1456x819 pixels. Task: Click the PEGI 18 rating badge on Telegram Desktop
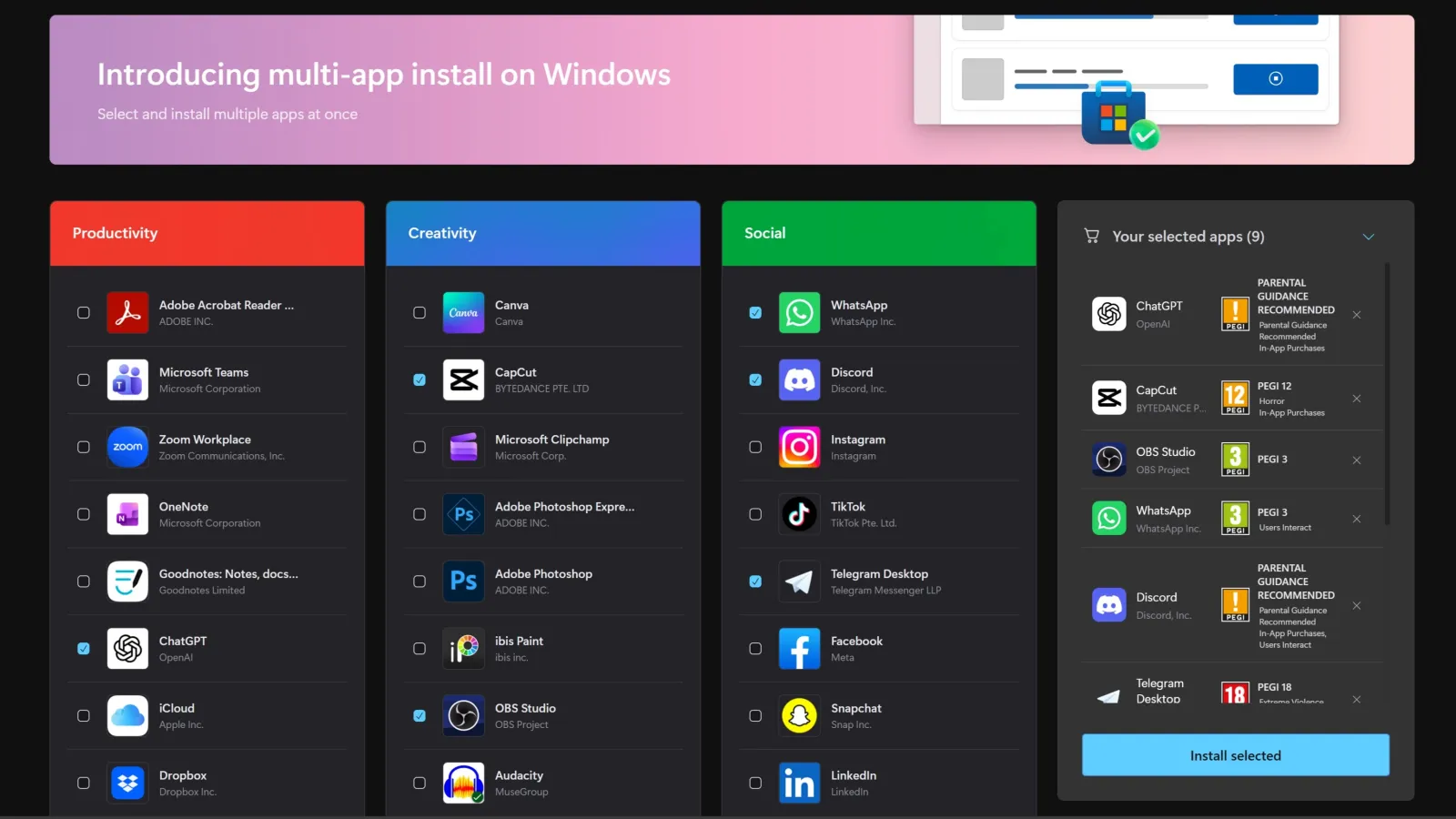(x=1235, y=693)
